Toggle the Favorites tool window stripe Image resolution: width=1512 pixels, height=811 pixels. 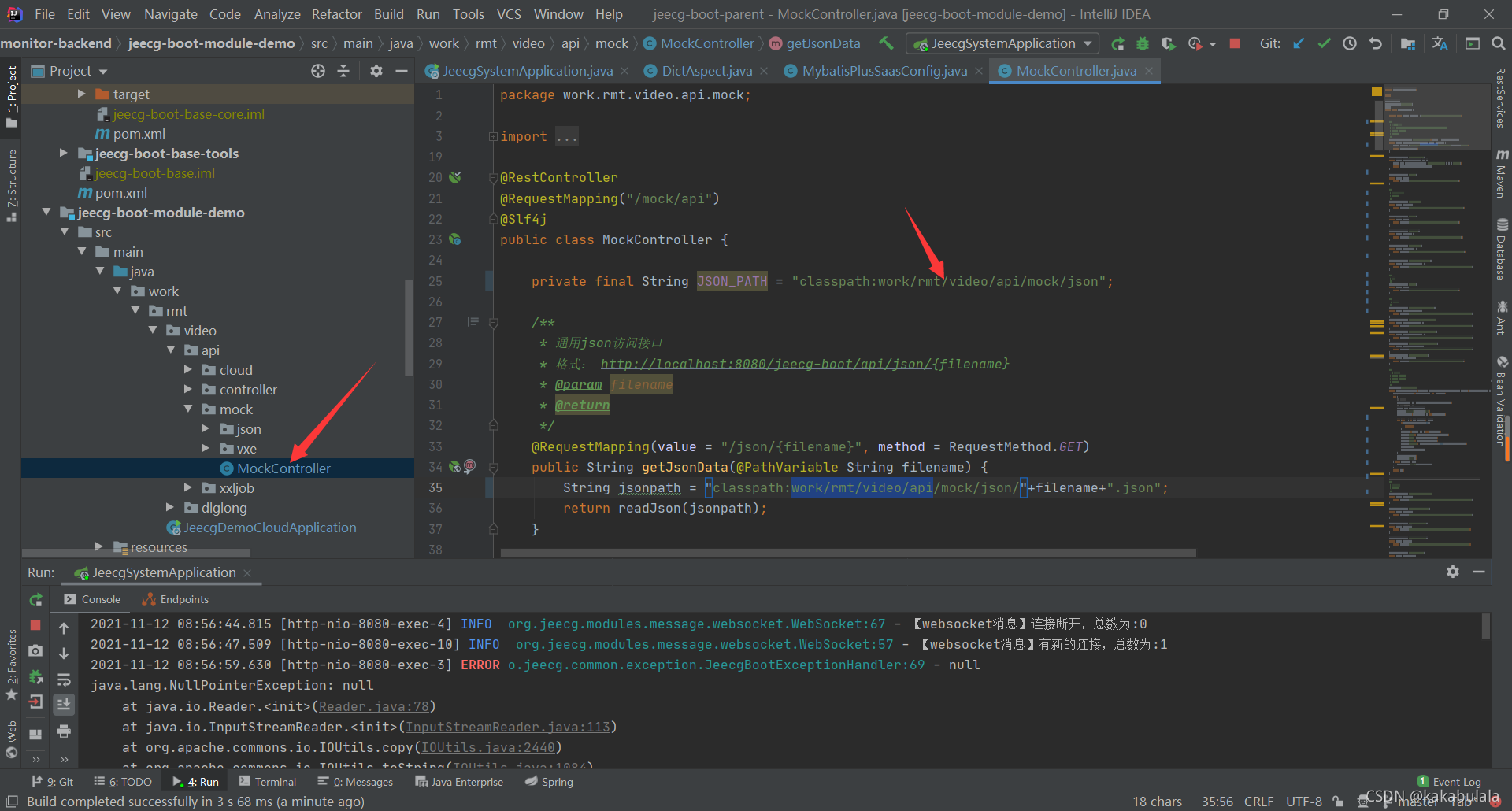[x=12, y=665]
